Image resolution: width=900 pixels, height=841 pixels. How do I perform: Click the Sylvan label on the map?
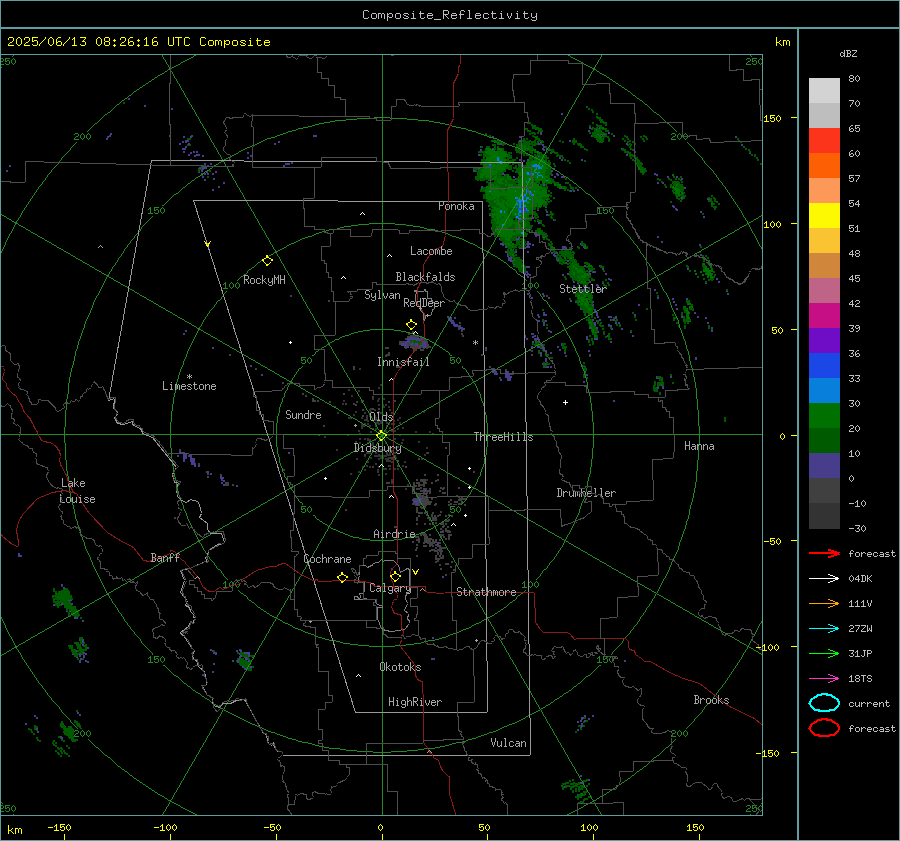382,295
